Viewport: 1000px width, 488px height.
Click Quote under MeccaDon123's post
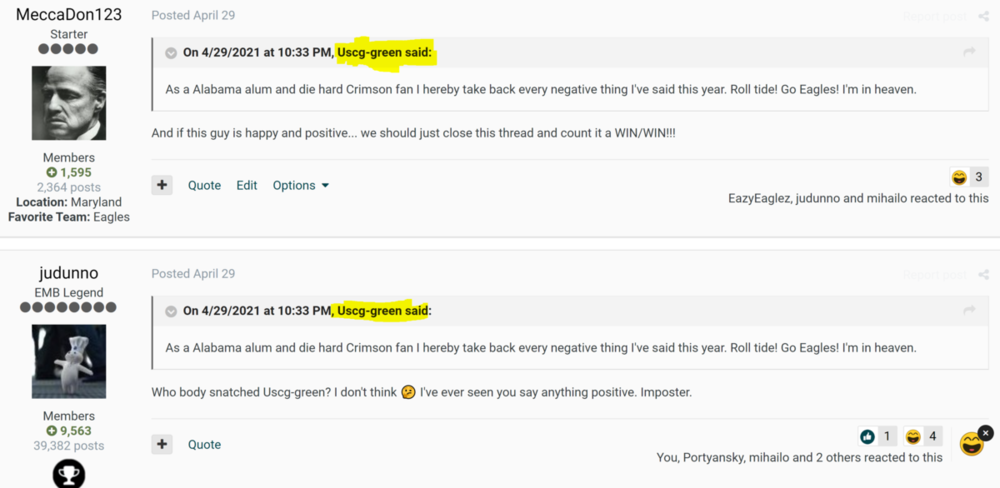[x=204, y=185]
